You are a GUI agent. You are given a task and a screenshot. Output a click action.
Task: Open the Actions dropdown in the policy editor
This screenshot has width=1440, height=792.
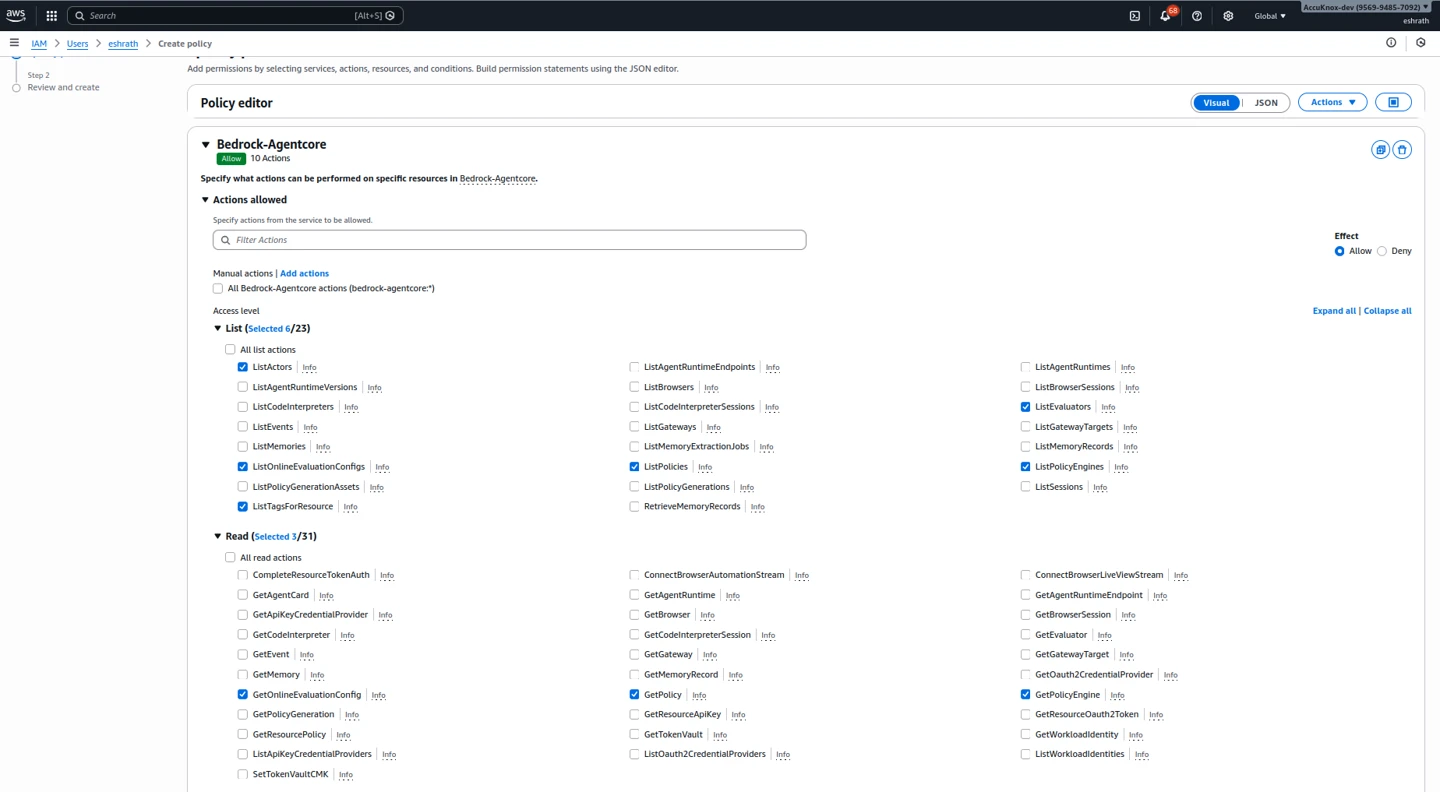click(x=1332, y=101)
